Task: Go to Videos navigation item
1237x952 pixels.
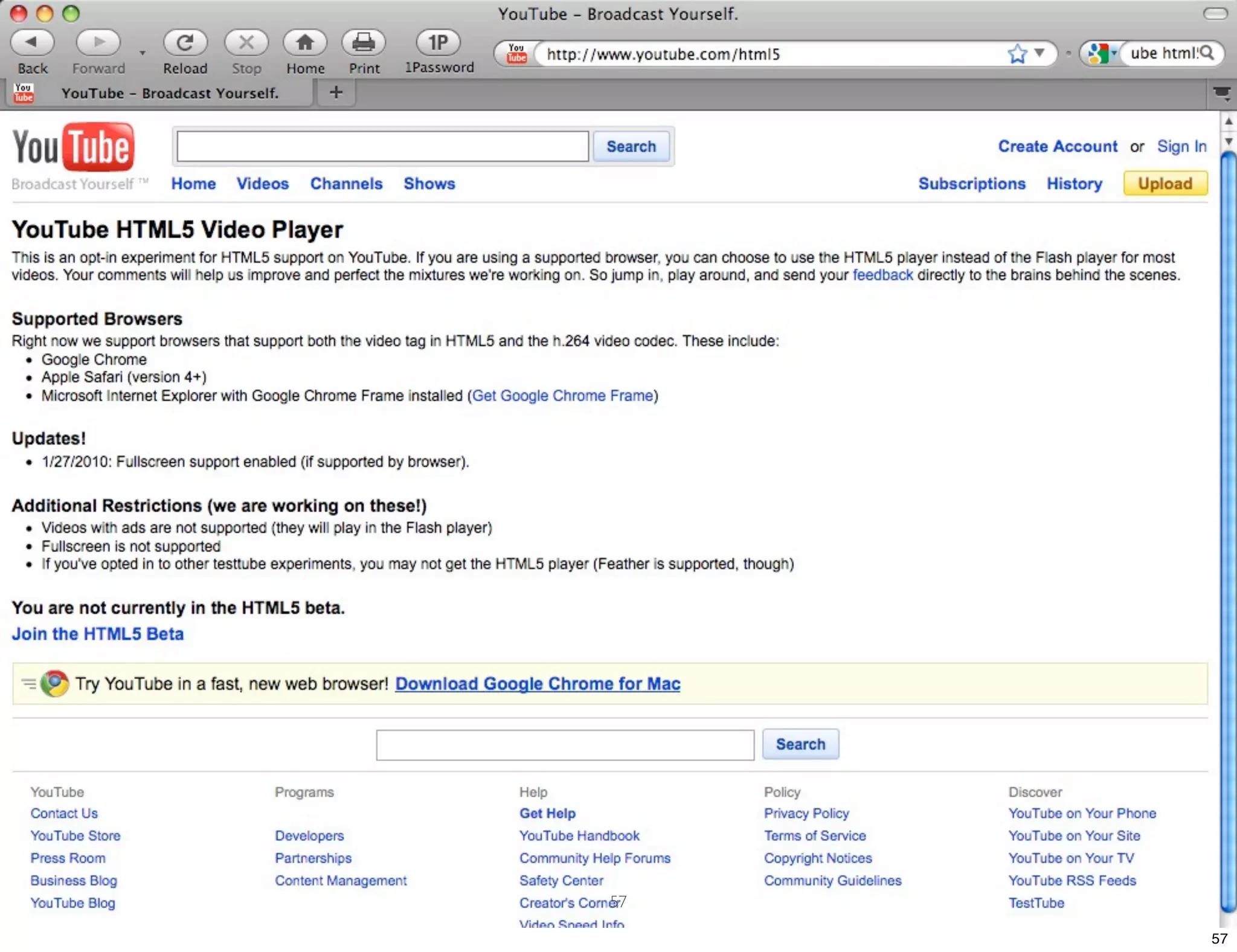Action: click(x=262, y=184)
